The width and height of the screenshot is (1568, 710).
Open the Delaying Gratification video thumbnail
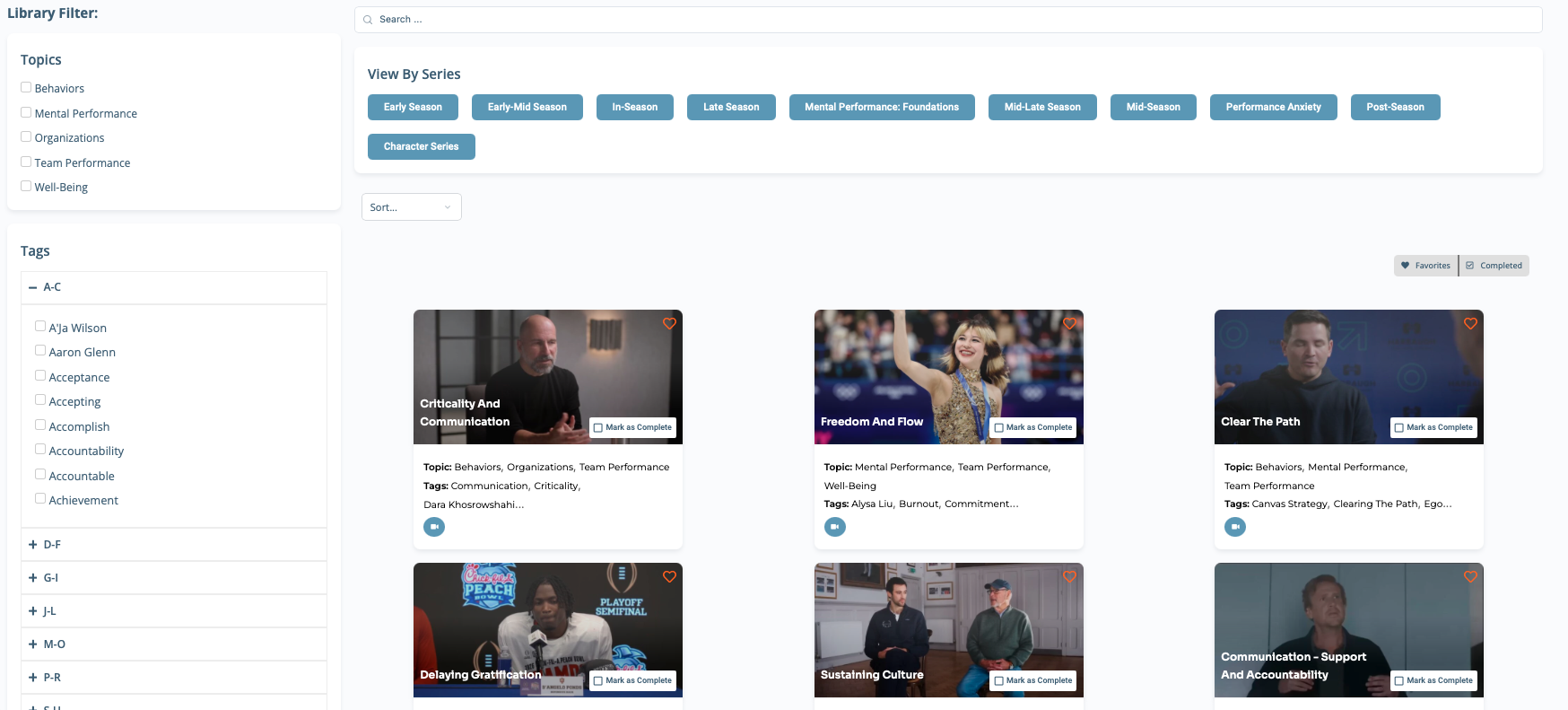click(x=548, y=630)
